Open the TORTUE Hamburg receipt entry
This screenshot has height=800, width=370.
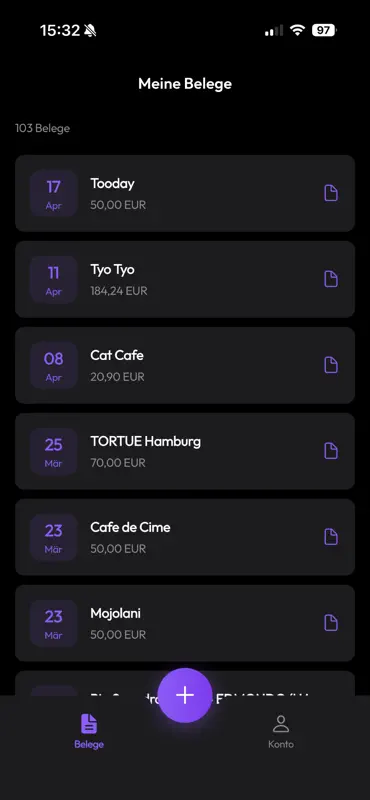[185, 451]
